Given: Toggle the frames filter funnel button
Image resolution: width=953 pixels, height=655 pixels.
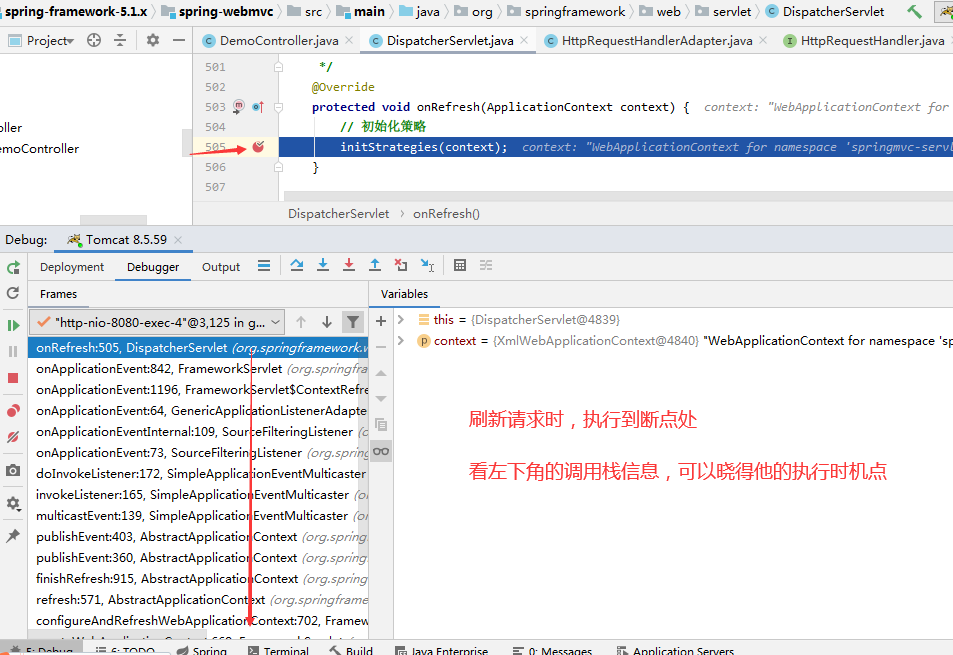Looking at the screenshot, I should coord(353,322).
